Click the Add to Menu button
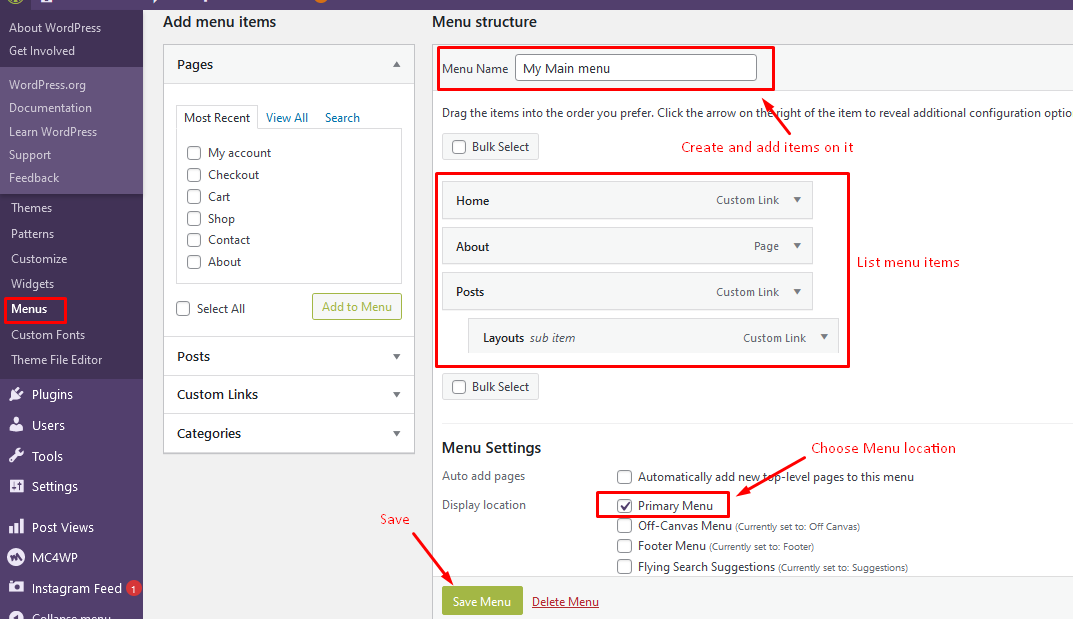The height and width of the screenshot is (619, 1073). (x=357, y=306)
